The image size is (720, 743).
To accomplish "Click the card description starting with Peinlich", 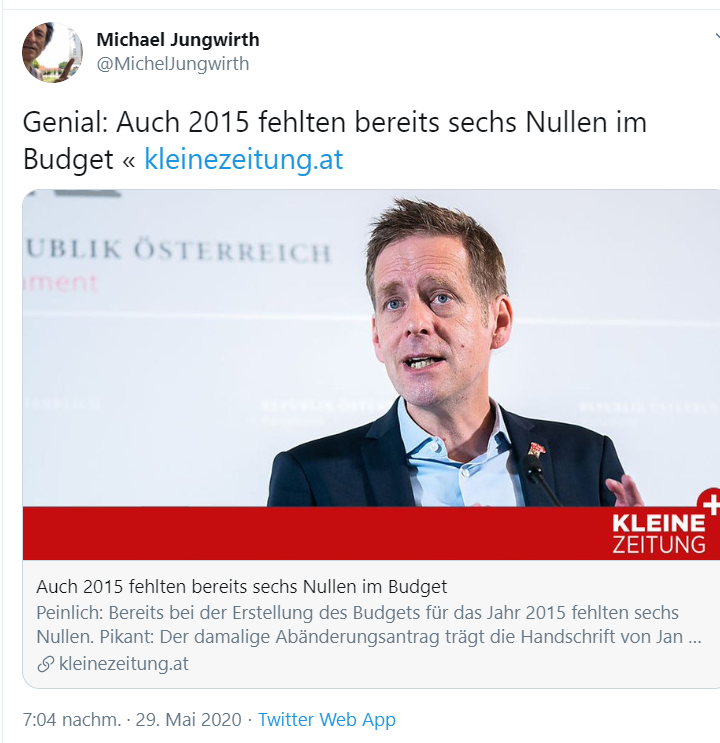I will (369, 625).
